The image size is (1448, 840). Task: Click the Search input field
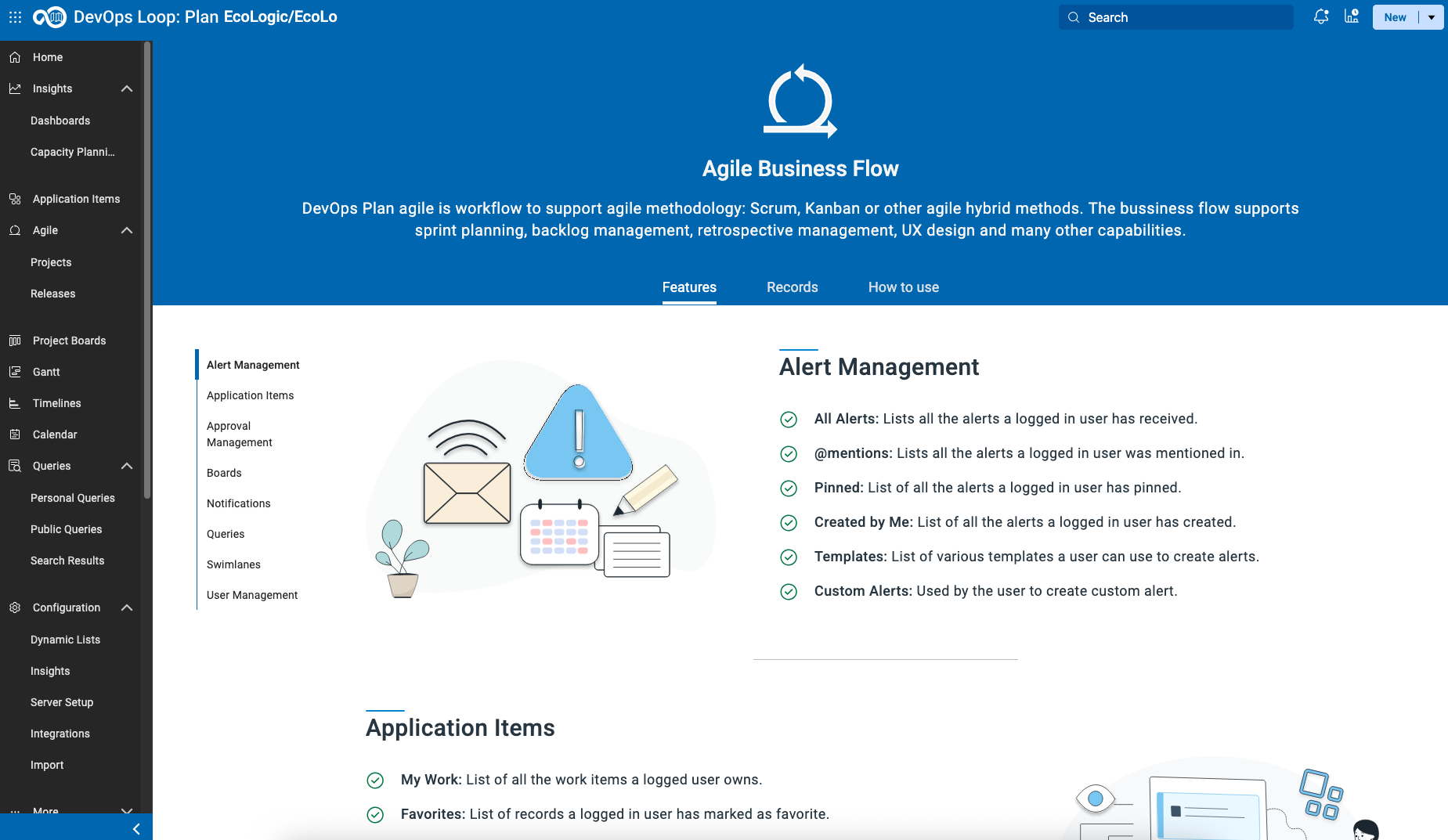(x=1175, y=17)
